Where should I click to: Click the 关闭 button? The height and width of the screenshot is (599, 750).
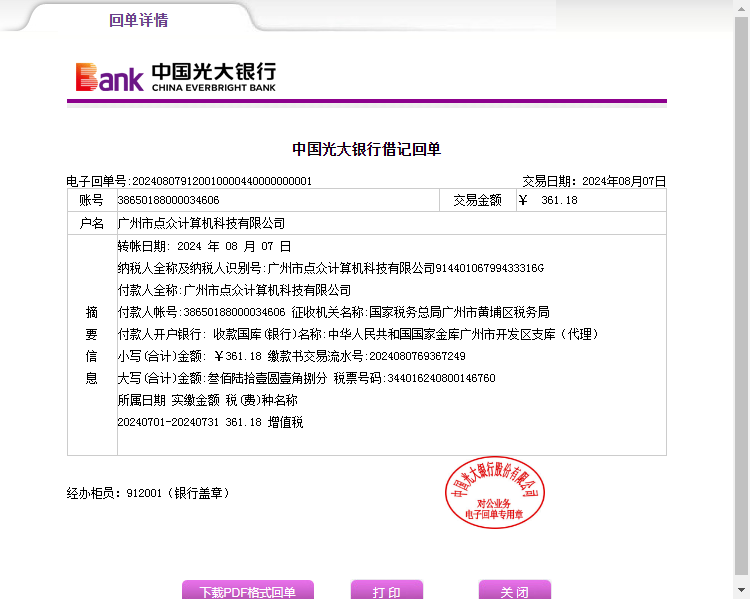point(515,591)
